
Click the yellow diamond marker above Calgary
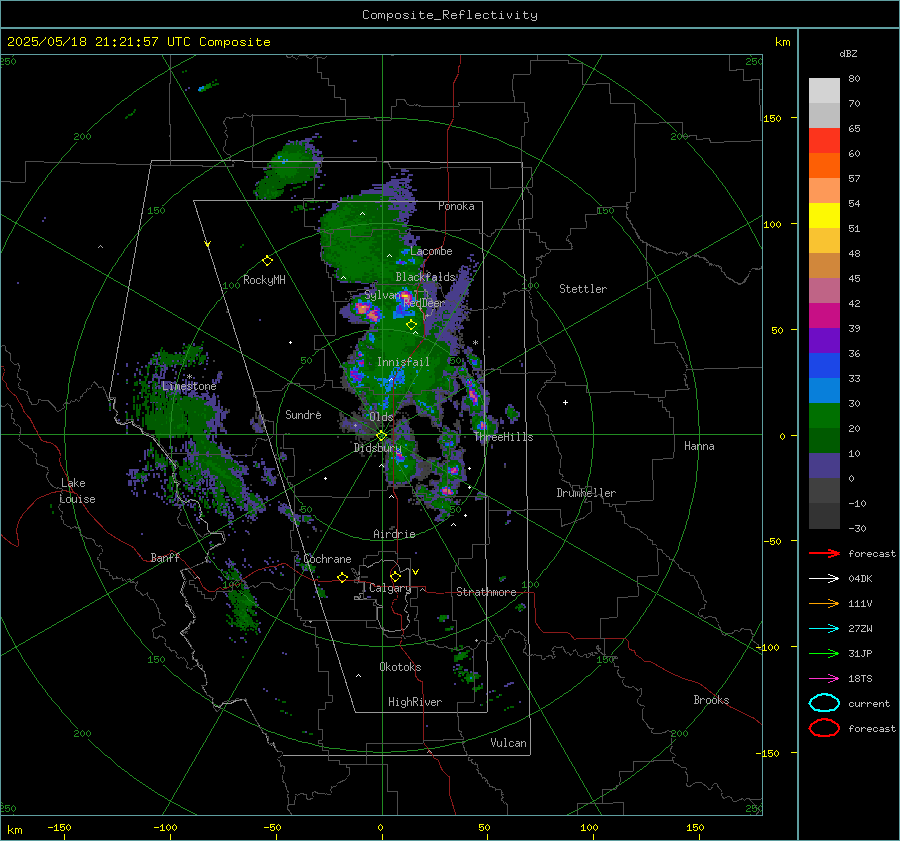click(x=395, y=576)
